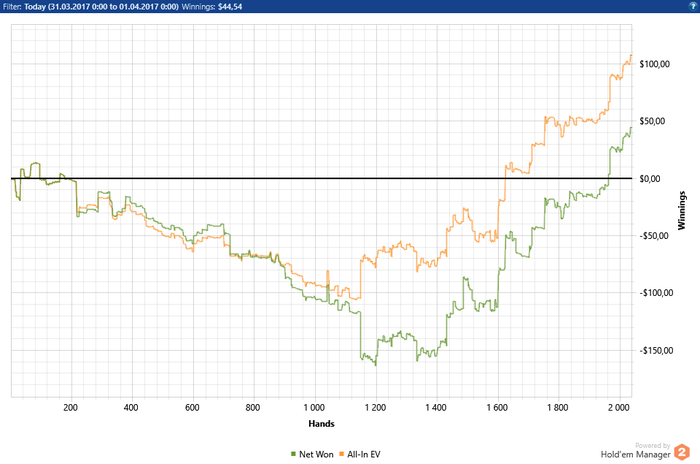Click the Hold'em Manager text

click(x=635, y=455)
